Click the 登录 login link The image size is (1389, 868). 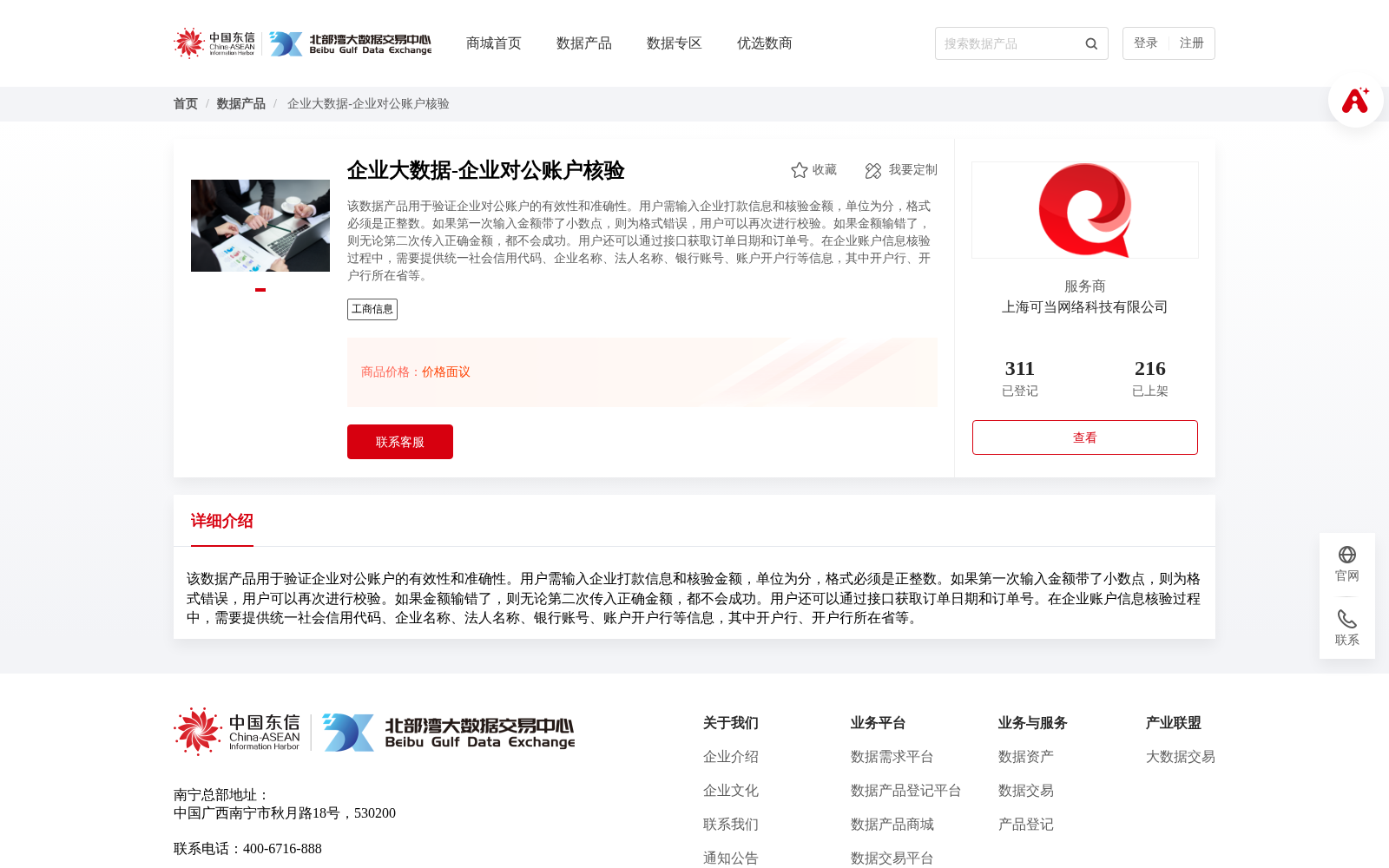(x=1146, y=43)
